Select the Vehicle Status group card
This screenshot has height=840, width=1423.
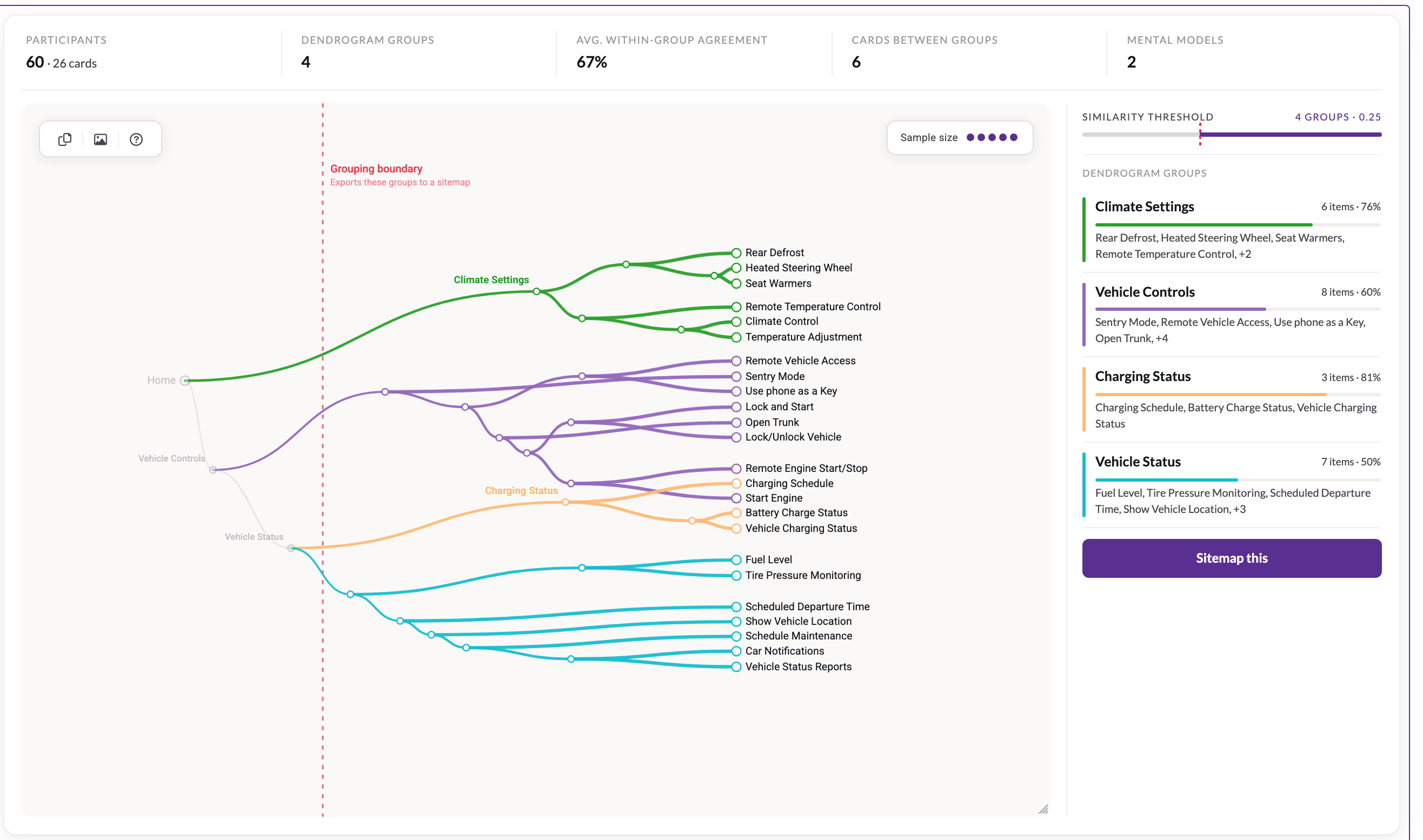click(1231, 484)
